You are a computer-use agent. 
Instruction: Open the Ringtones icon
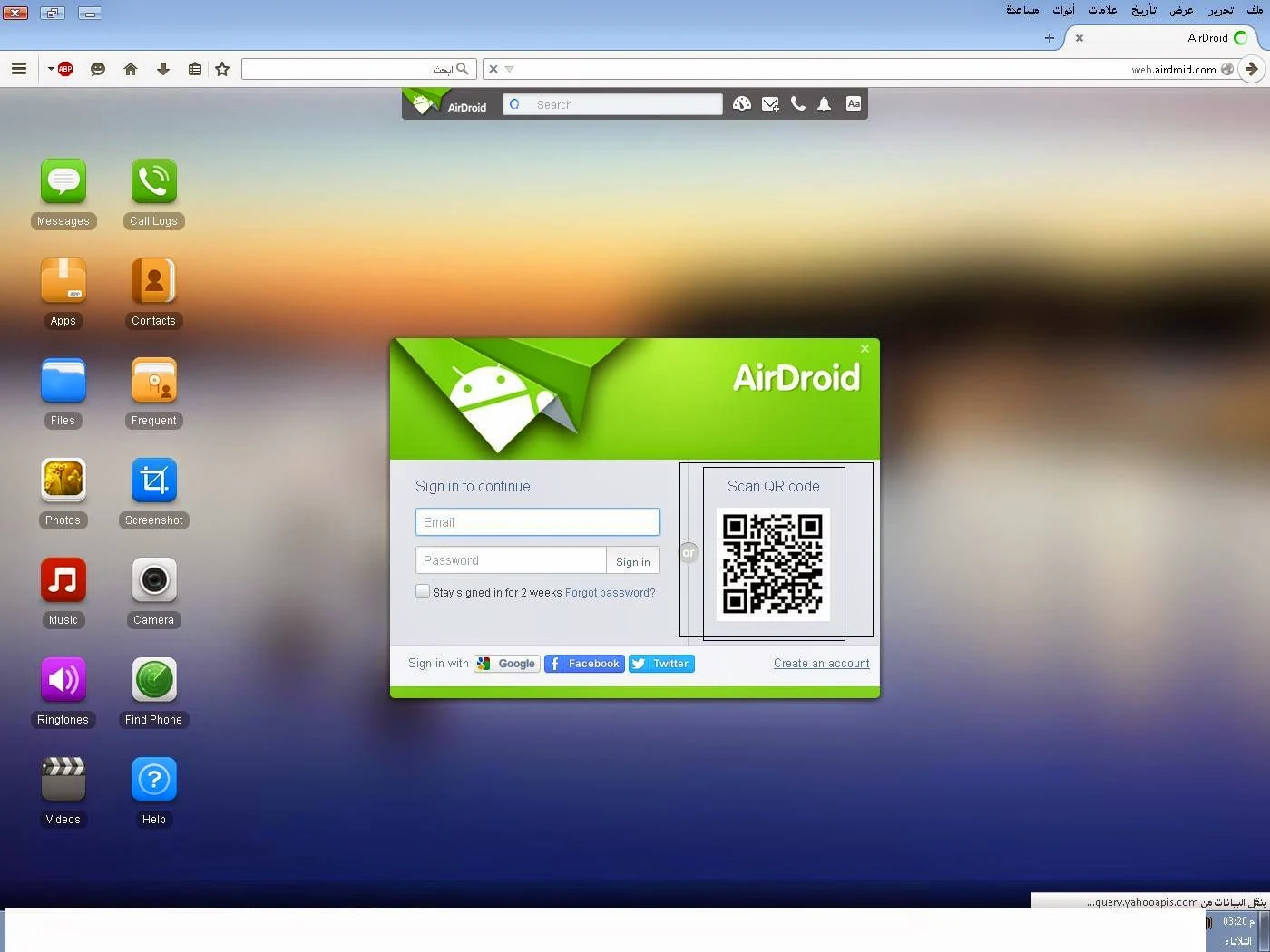point(63,681)
